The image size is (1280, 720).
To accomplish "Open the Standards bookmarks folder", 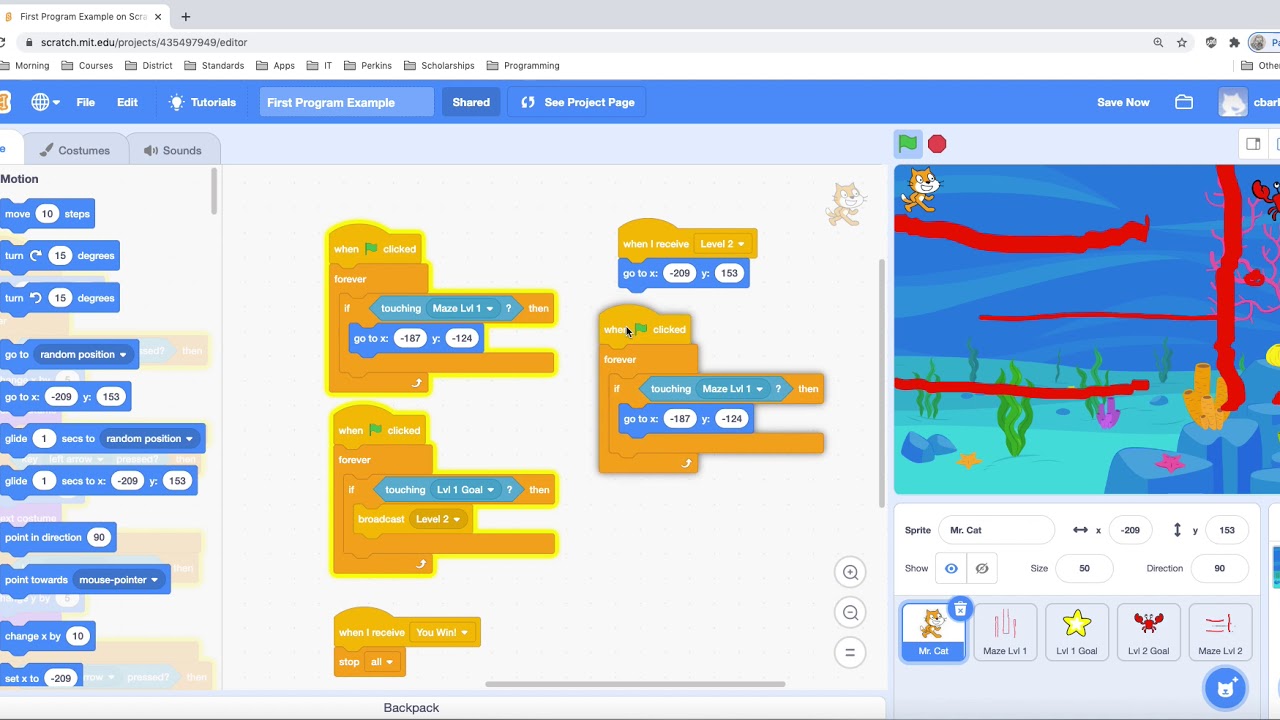I will 213,65.
